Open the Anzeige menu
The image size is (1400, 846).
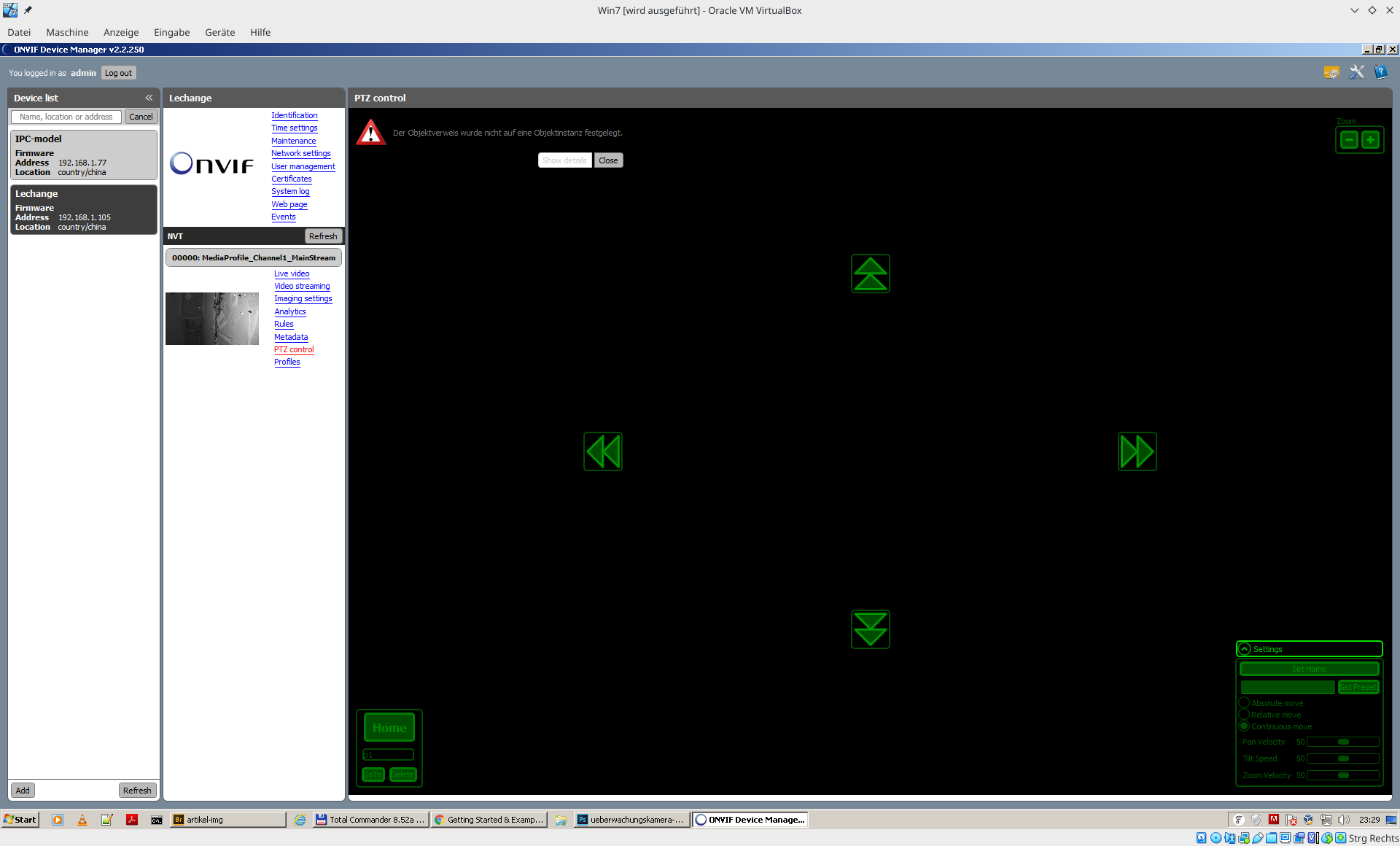pos(121,32)
